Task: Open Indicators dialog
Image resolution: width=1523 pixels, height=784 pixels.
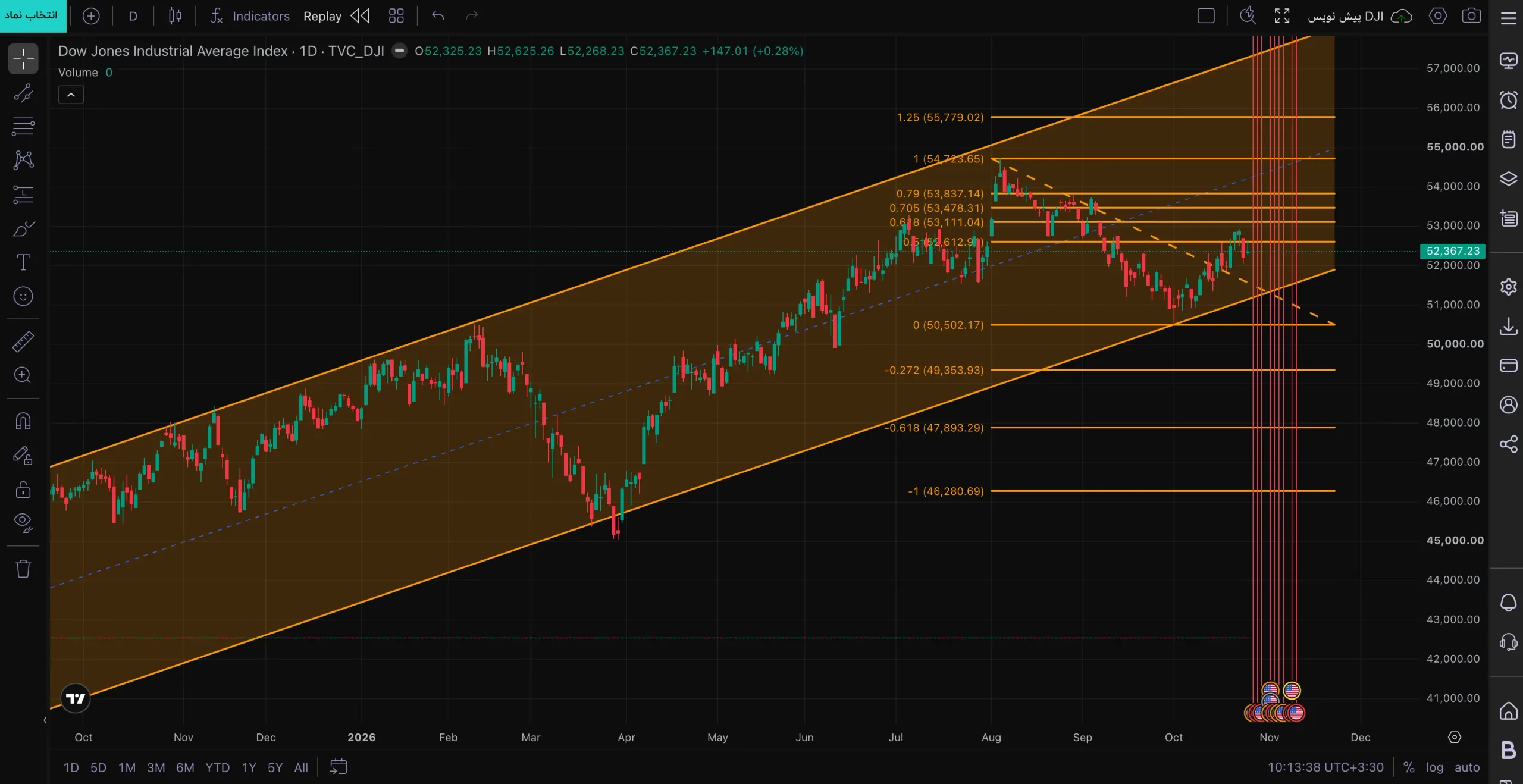Action: (x=250, y=16)
